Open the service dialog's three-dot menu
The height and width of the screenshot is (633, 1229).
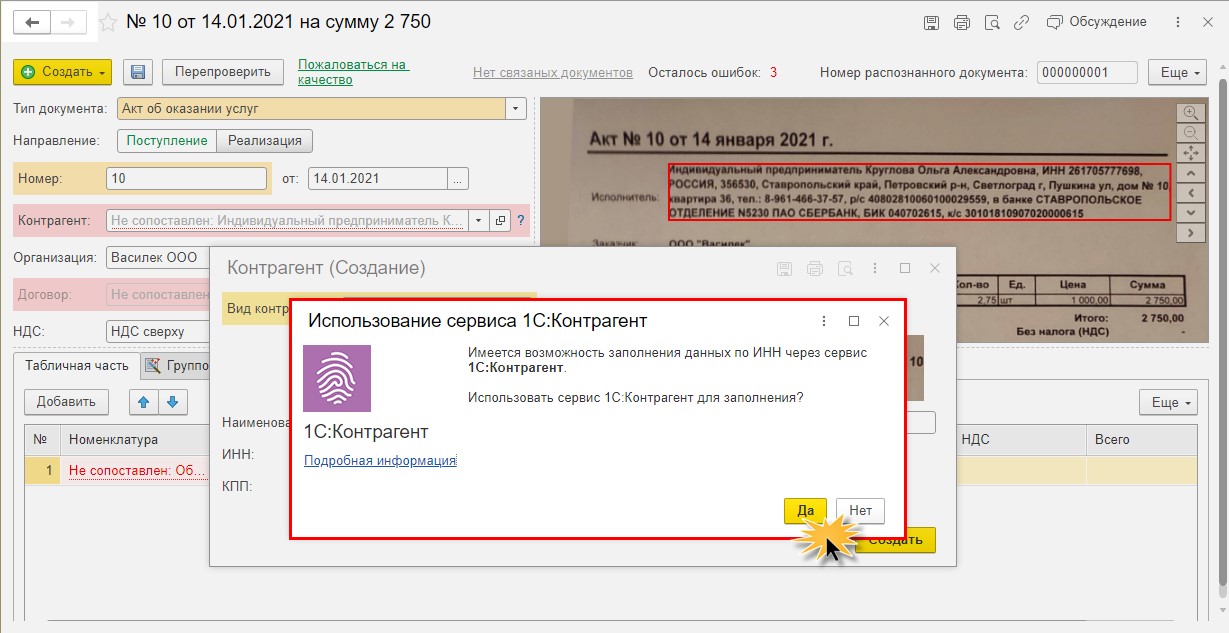pyautogui.click(x=824, y=321)
